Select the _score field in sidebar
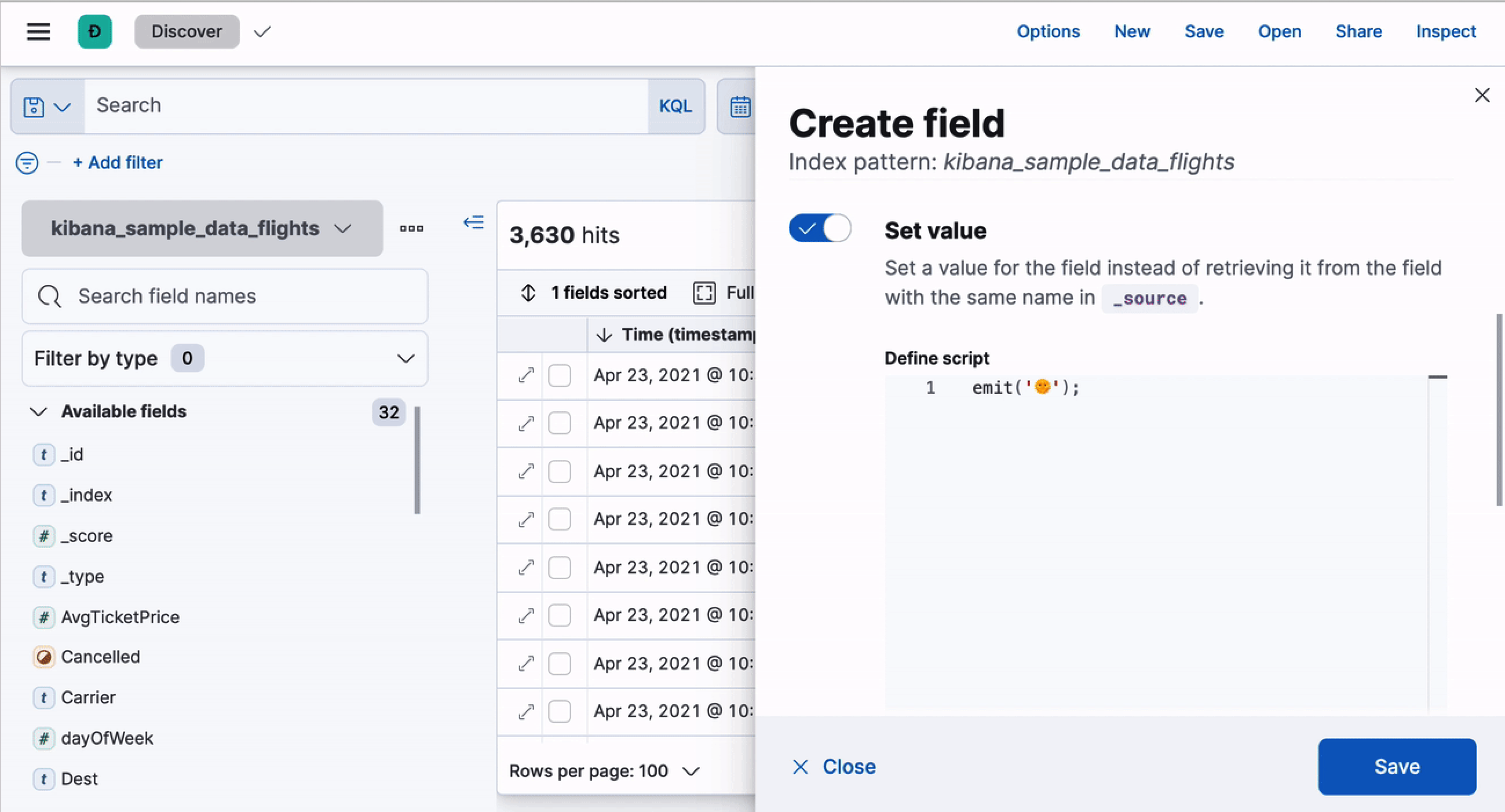Screen dimensions: 1505x812 (x=86, y=535)
